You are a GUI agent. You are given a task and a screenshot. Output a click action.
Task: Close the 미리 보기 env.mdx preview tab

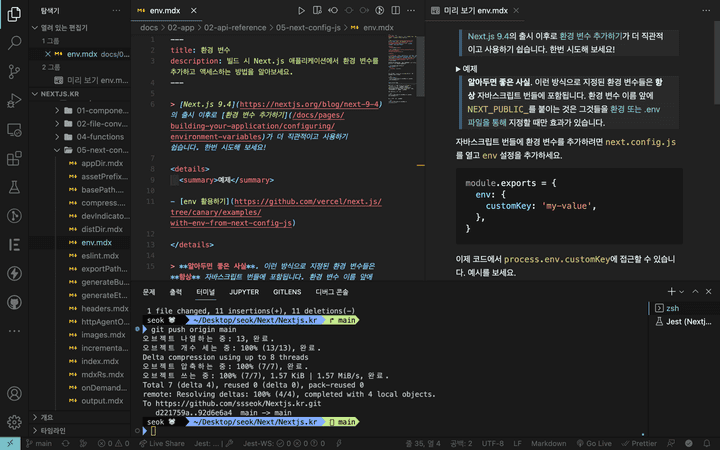pyautogui.click(x=516, y=11)
